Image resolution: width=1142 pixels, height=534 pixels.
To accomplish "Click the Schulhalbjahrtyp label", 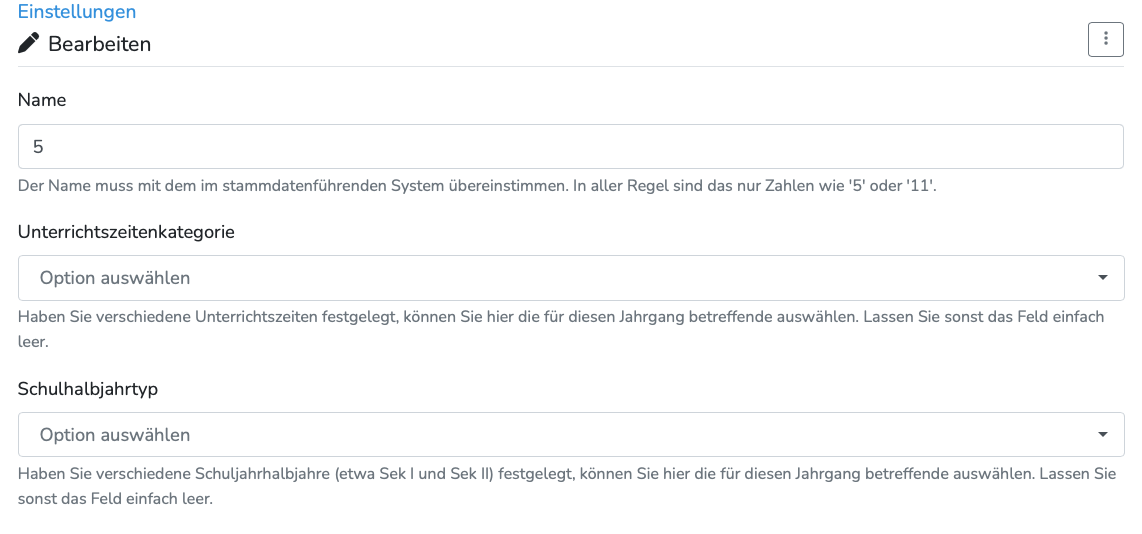I will (x=88, y=388).
